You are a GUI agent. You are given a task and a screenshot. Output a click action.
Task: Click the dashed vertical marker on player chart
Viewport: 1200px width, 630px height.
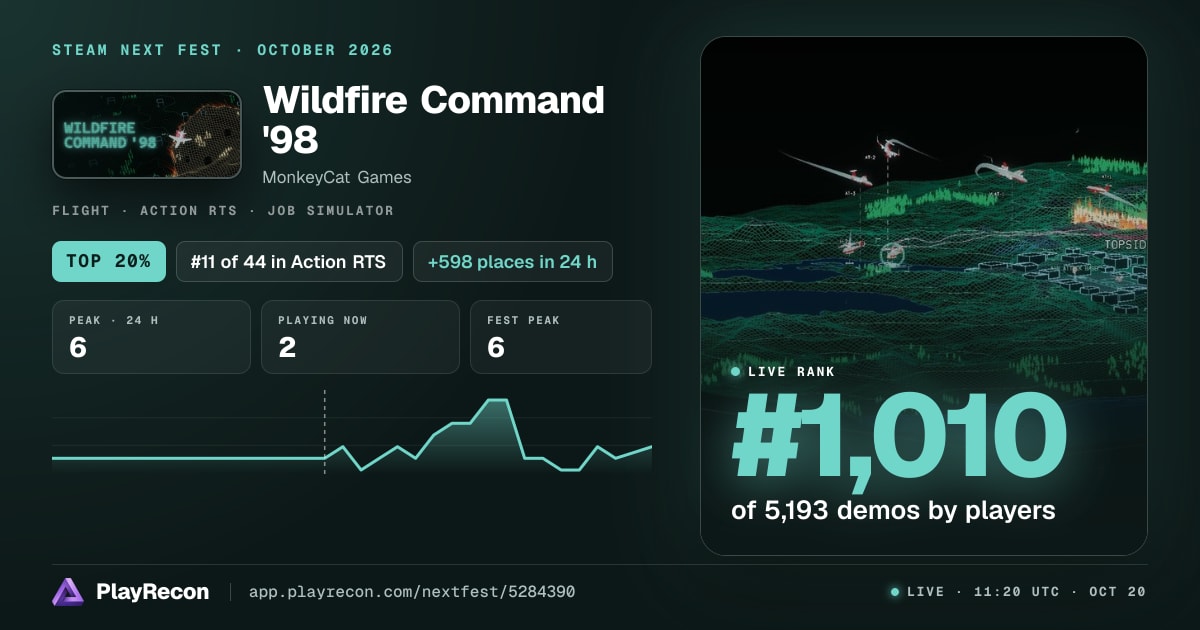tap(324, 432)
